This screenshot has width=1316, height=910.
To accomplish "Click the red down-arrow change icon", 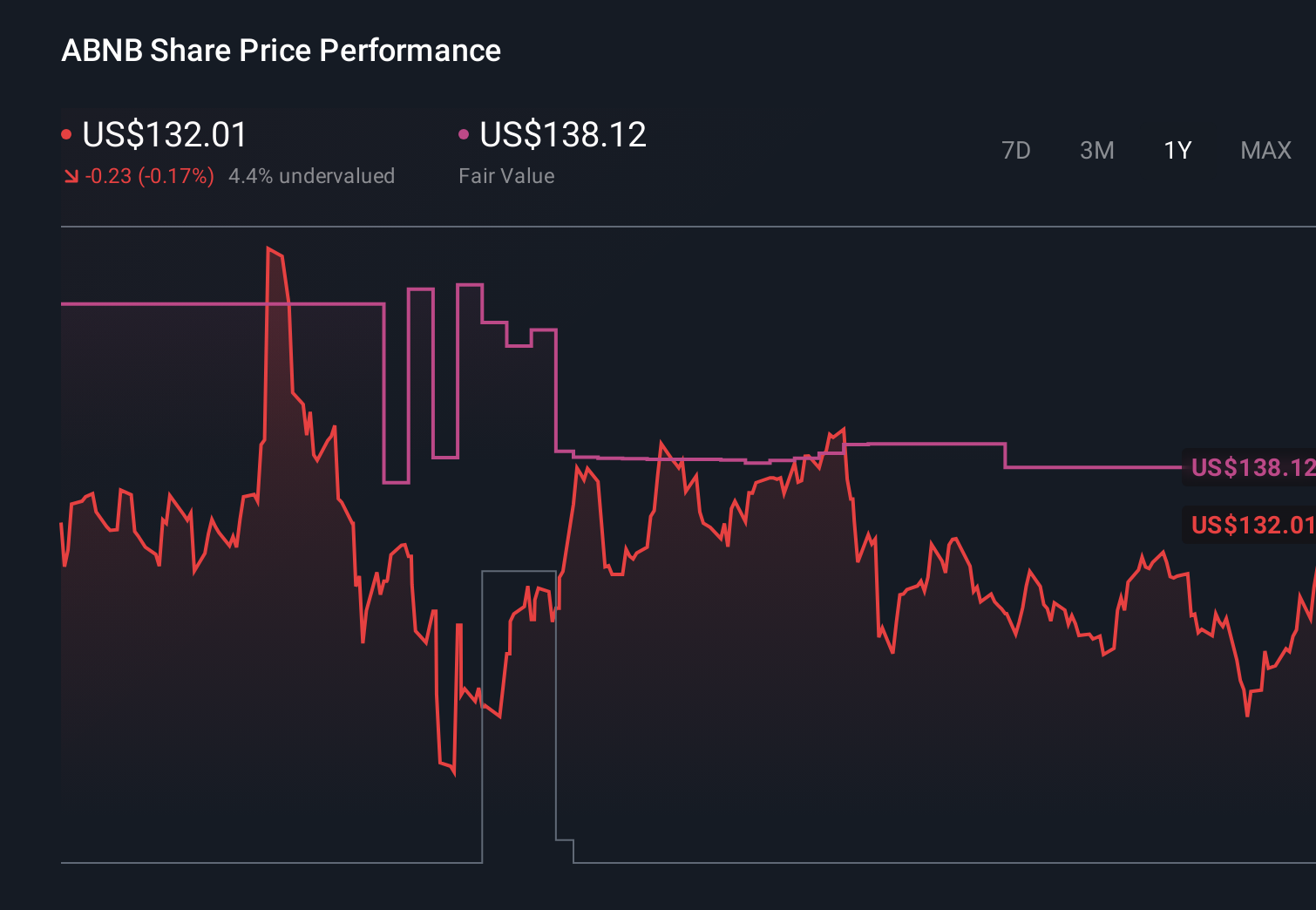I will [71, 176].
